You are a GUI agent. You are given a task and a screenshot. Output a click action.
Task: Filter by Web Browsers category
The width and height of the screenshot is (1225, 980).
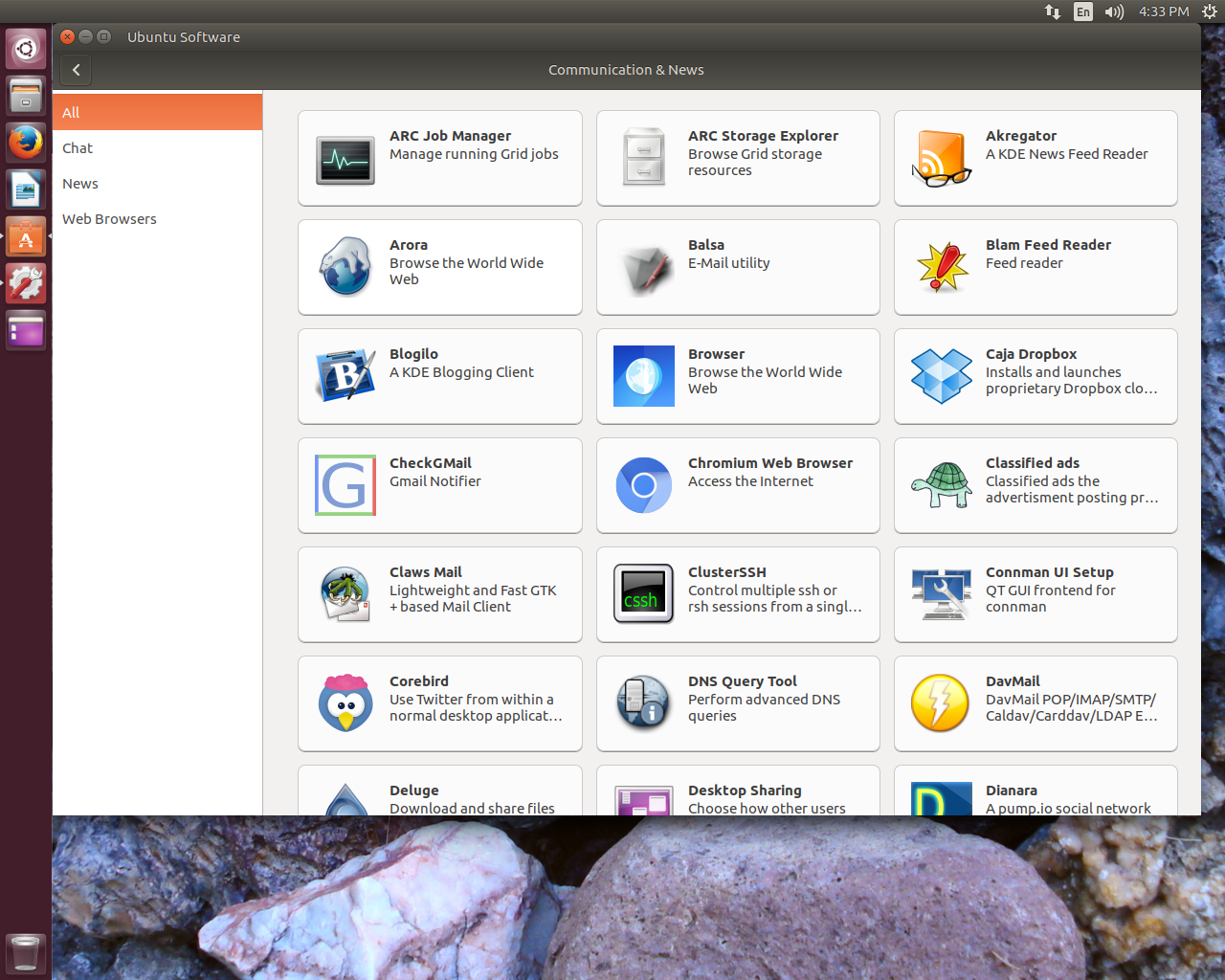click(x=157, y=218)
